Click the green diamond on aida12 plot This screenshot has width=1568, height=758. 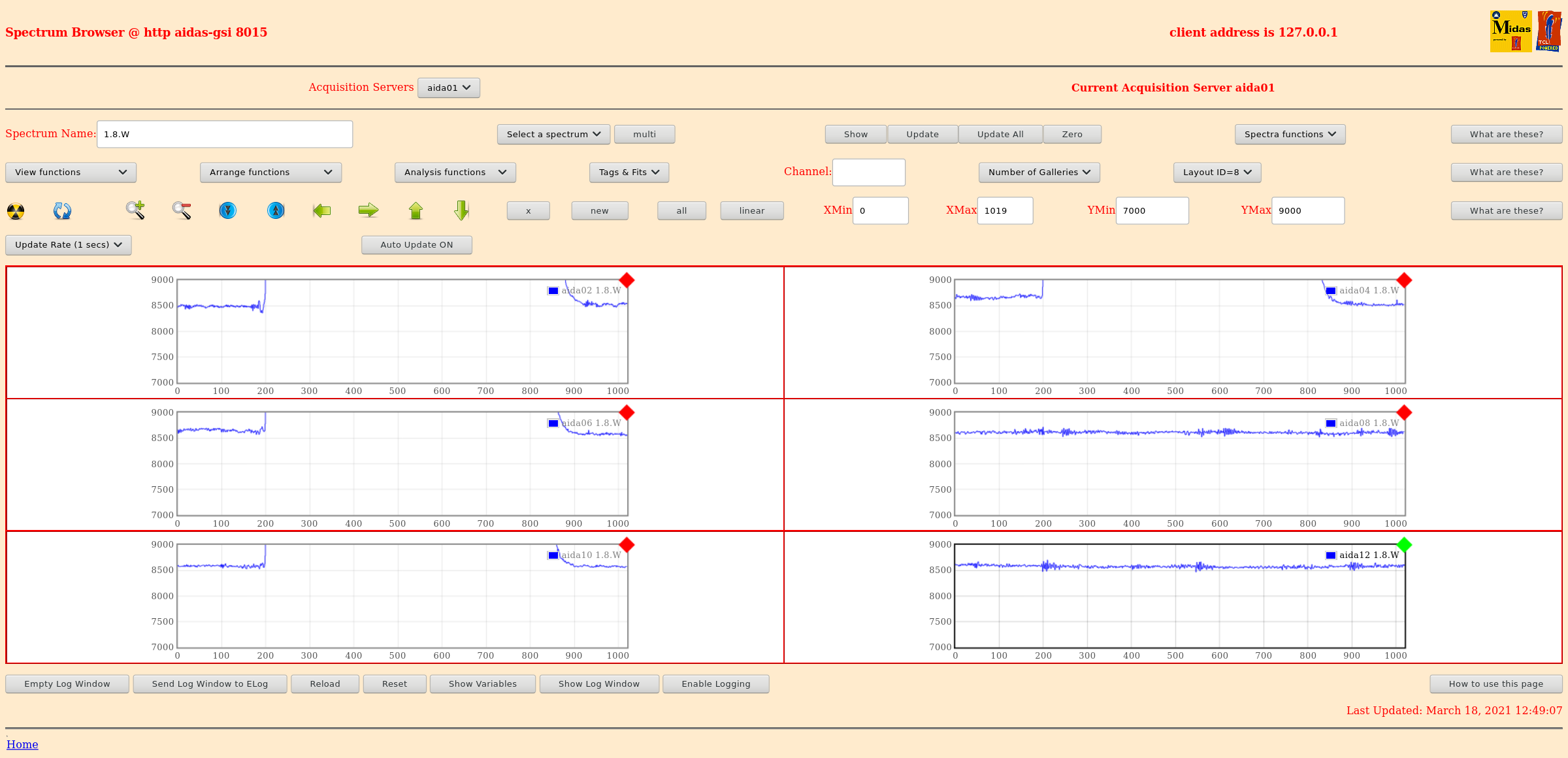(x=1404, y=544)
